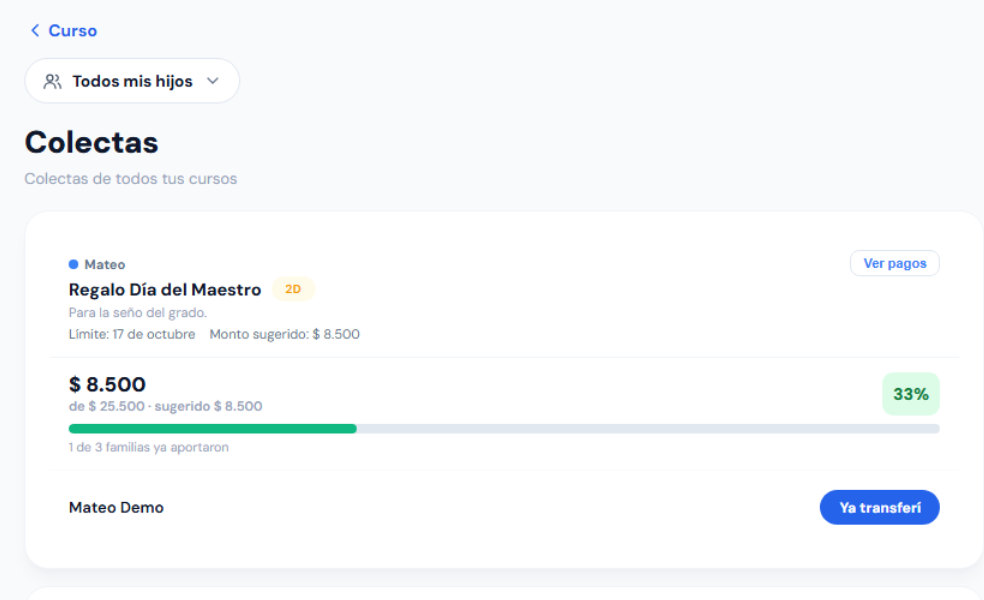The width and height of the screenshot is (984, 600).
Task: Click the Límite: 17 de octubre text
Action: pyautogui.click(x=132, y=334)
